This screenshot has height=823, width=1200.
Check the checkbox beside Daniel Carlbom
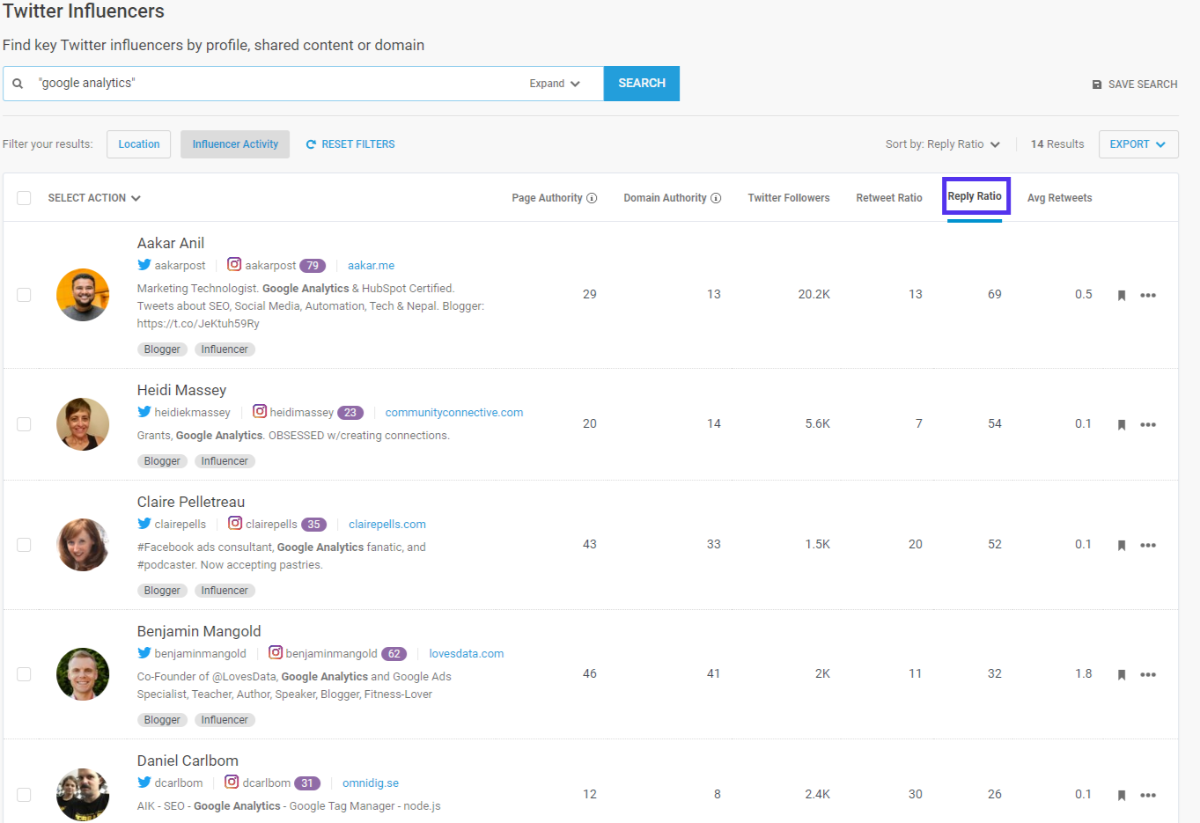click(x=24, y=795)
